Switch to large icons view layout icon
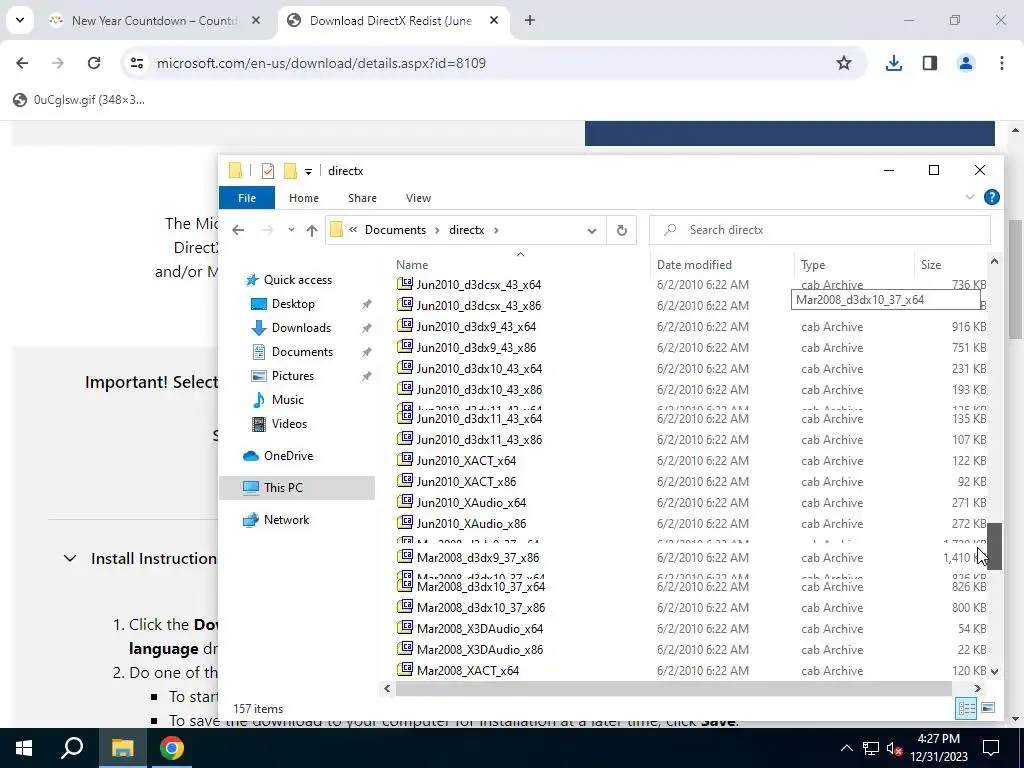The width and height of the screenshot is (1024, 768). coord(988,708)
